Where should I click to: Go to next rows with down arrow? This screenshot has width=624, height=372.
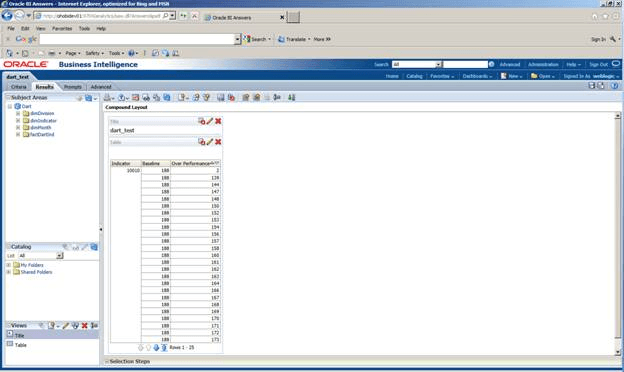[x=156, y=348]
